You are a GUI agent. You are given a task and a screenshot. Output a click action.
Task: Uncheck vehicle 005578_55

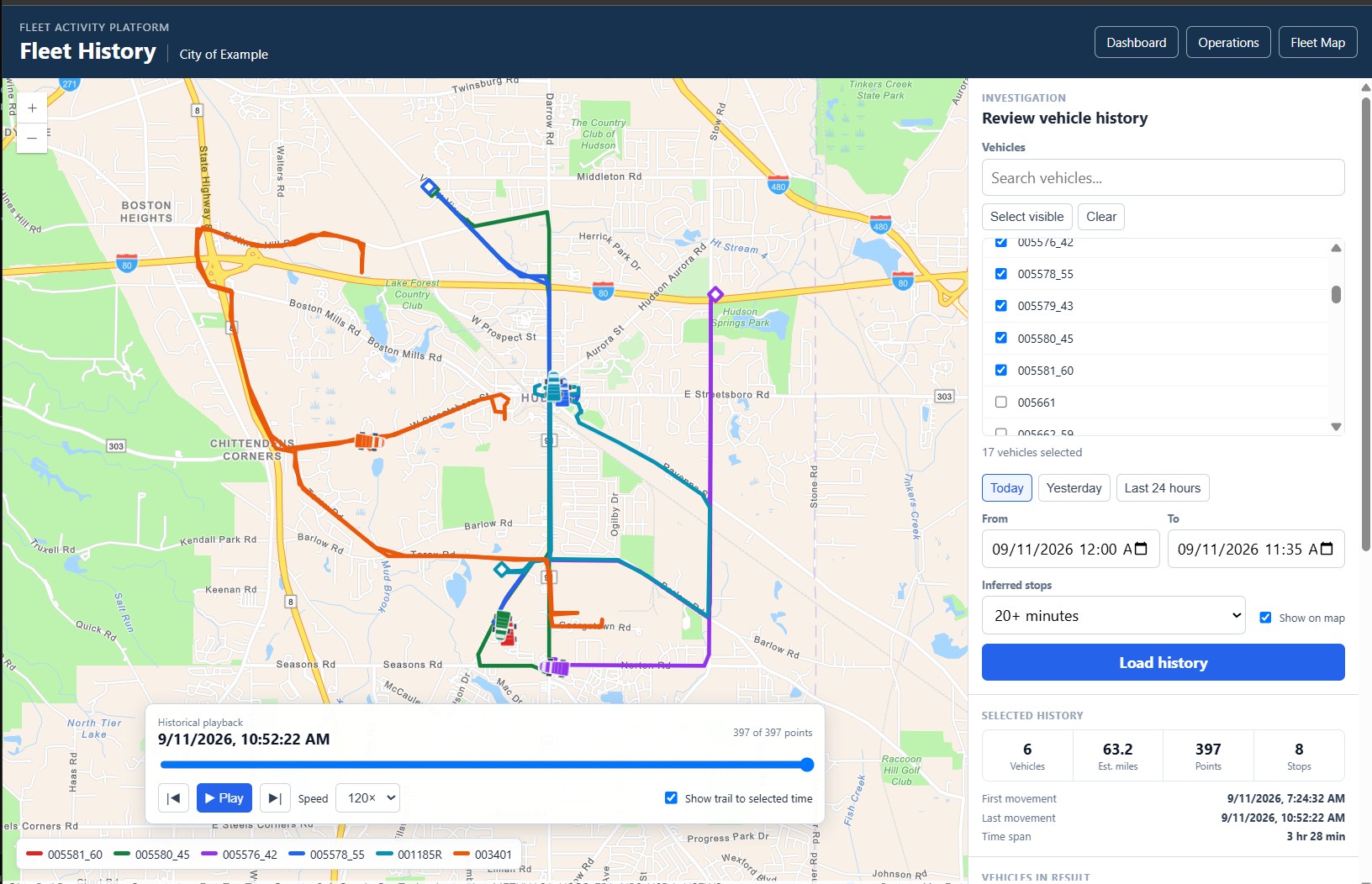pos(1001,274)
